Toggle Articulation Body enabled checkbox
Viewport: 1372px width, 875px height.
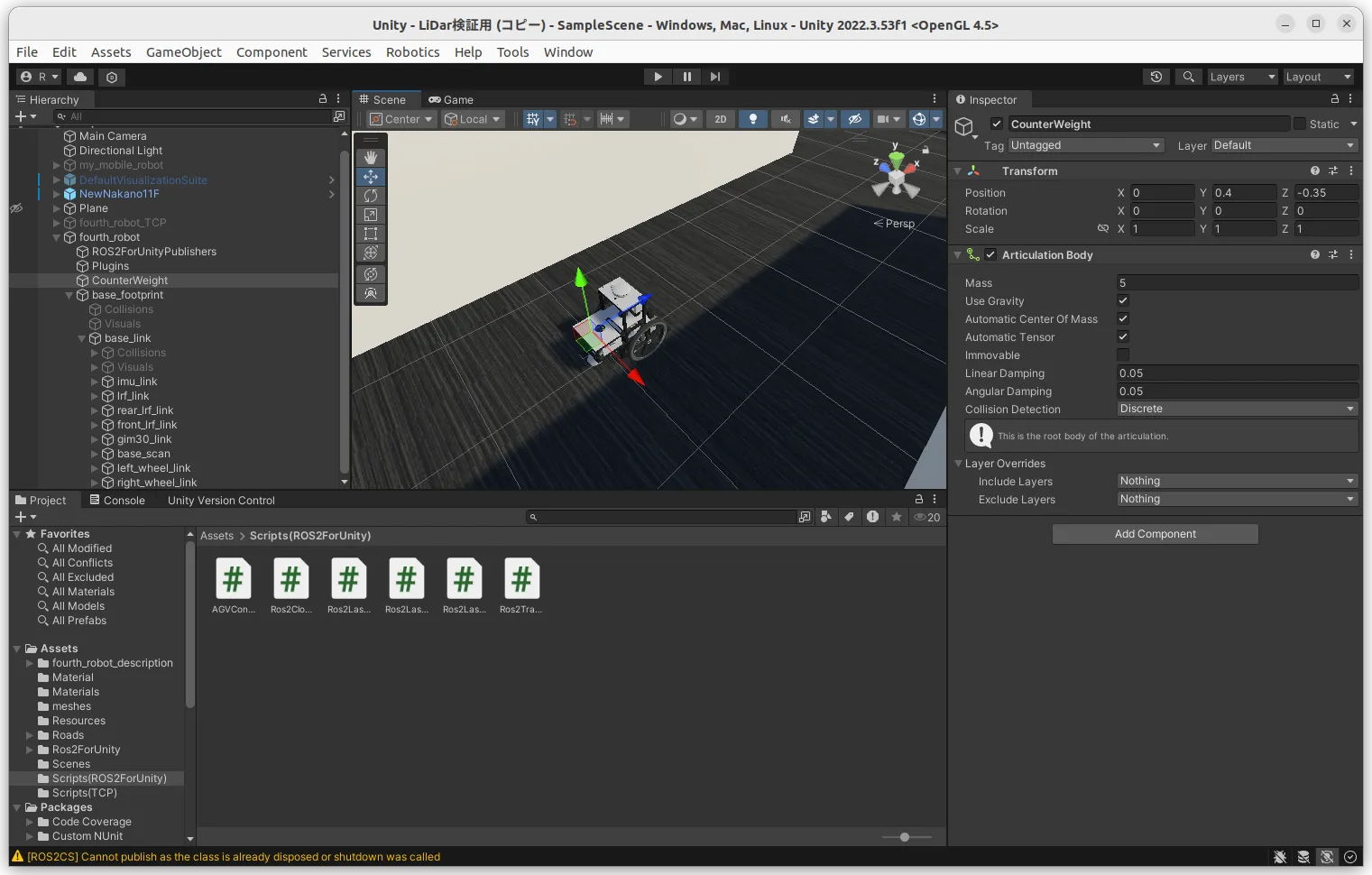(990, 255)
